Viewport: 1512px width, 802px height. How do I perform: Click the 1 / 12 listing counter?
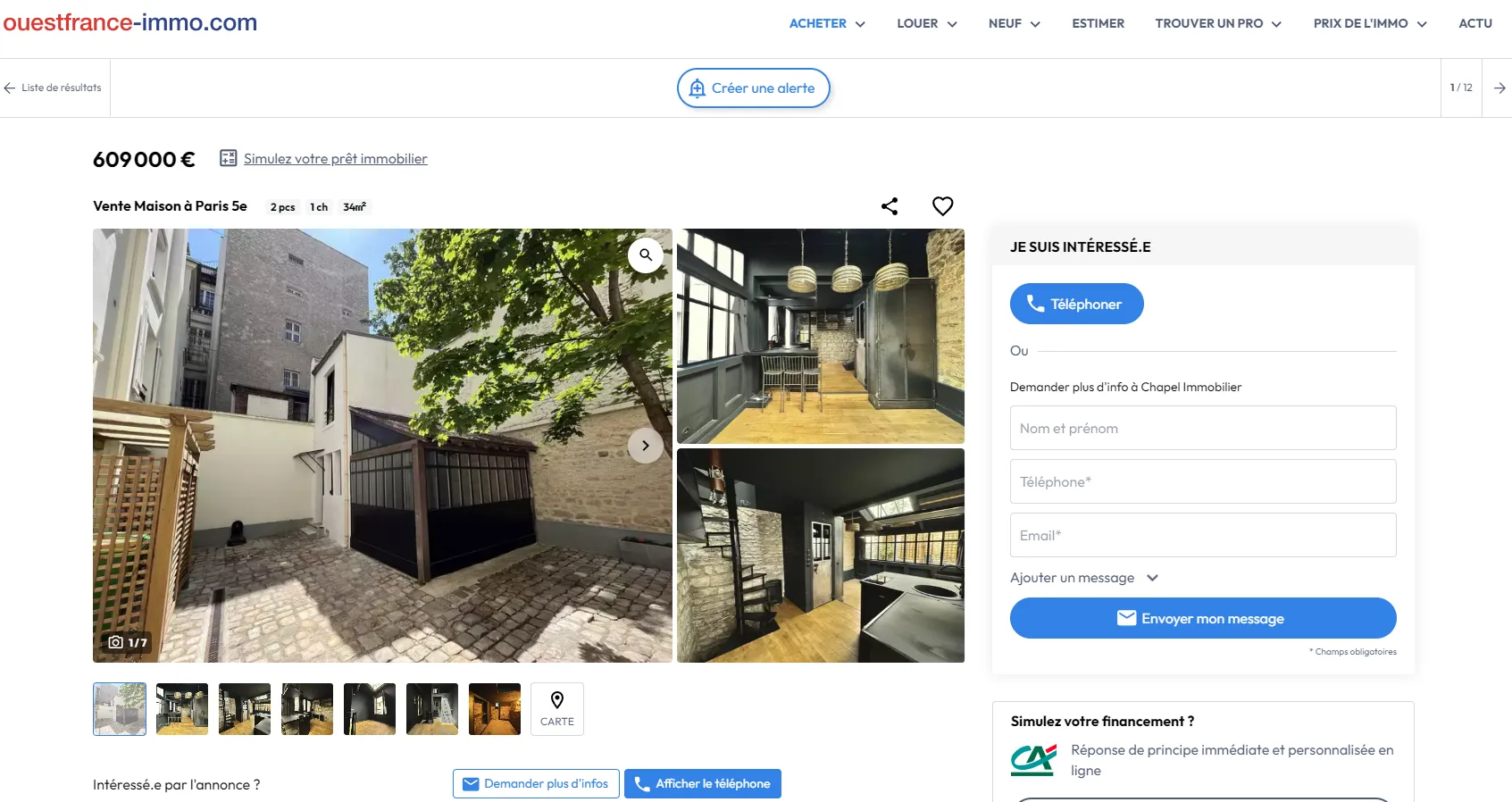click(1461, 88)
